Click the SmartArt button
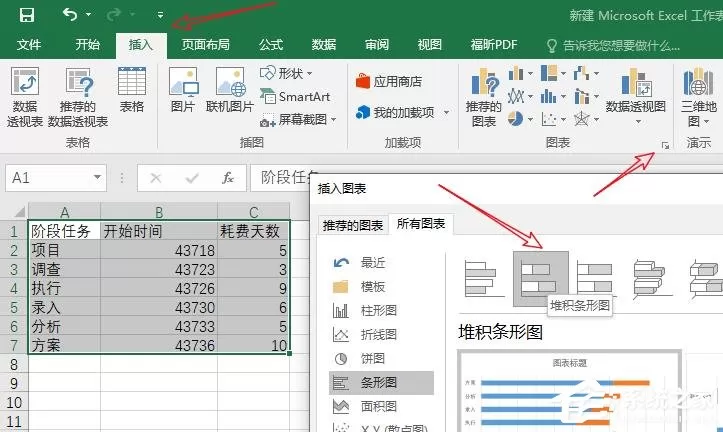 (295, 97)
